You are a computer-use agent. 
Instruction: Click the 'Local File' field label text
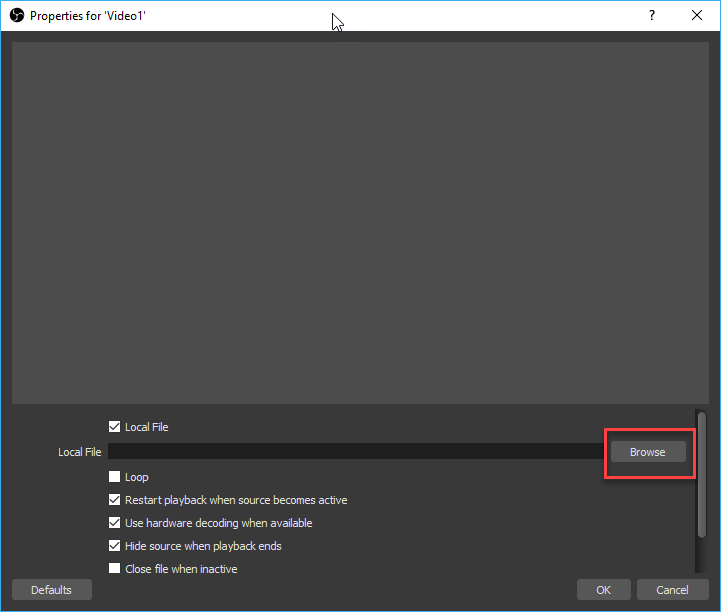coord(80,452)
